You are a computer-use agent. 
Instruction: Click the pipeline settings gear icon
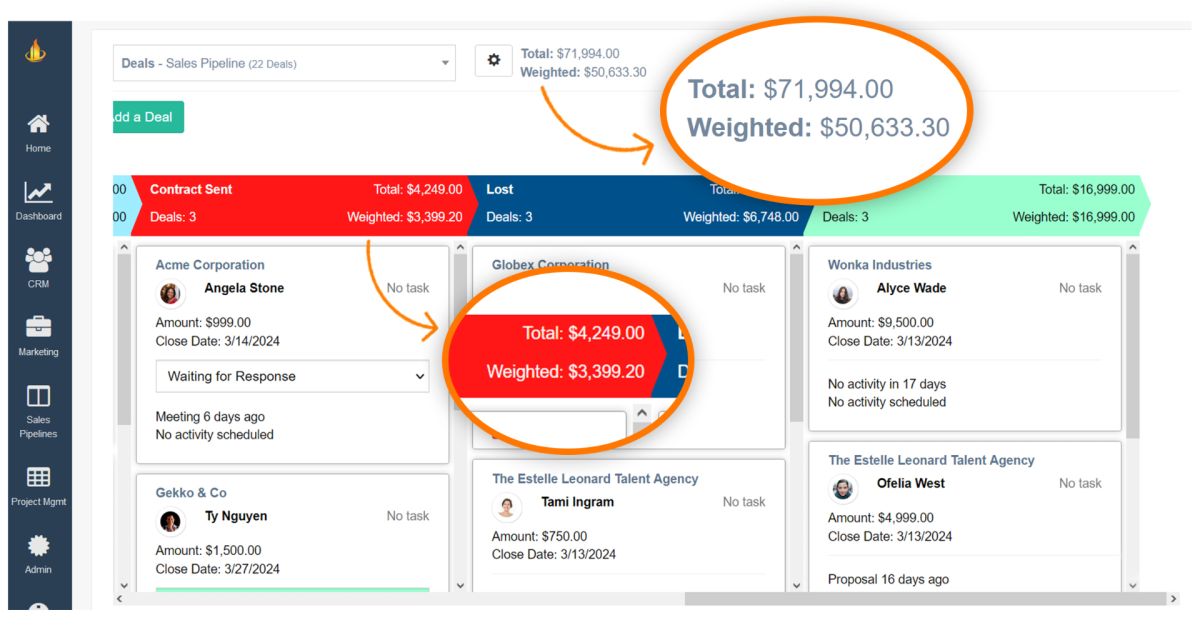[492, 59]
